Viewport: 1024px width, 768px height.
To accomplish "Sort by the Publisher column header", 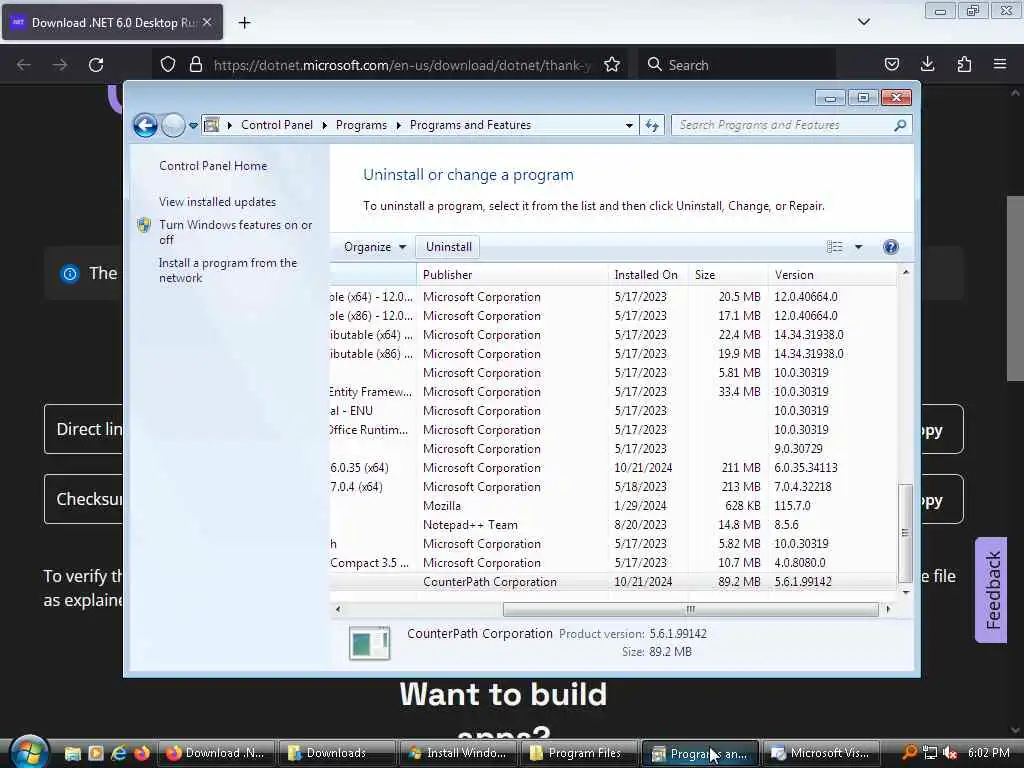I will point(512,275).
